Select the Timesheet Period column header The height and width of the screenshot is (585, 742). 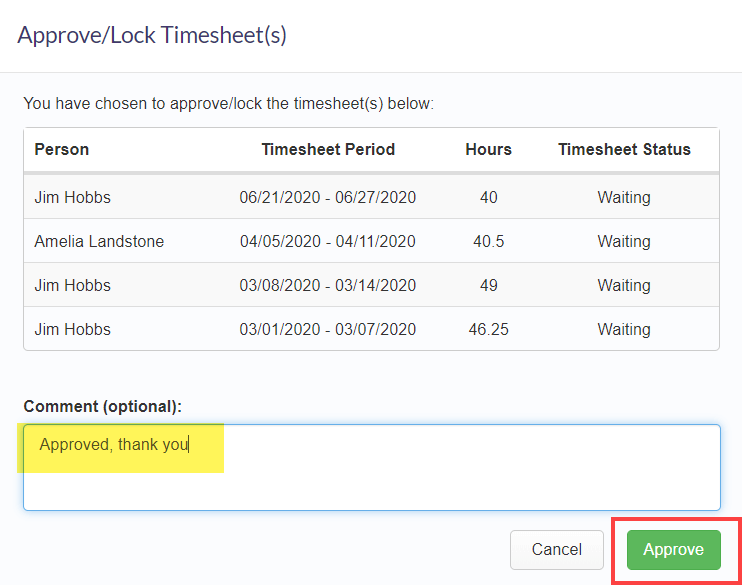(x=328, y=150)
